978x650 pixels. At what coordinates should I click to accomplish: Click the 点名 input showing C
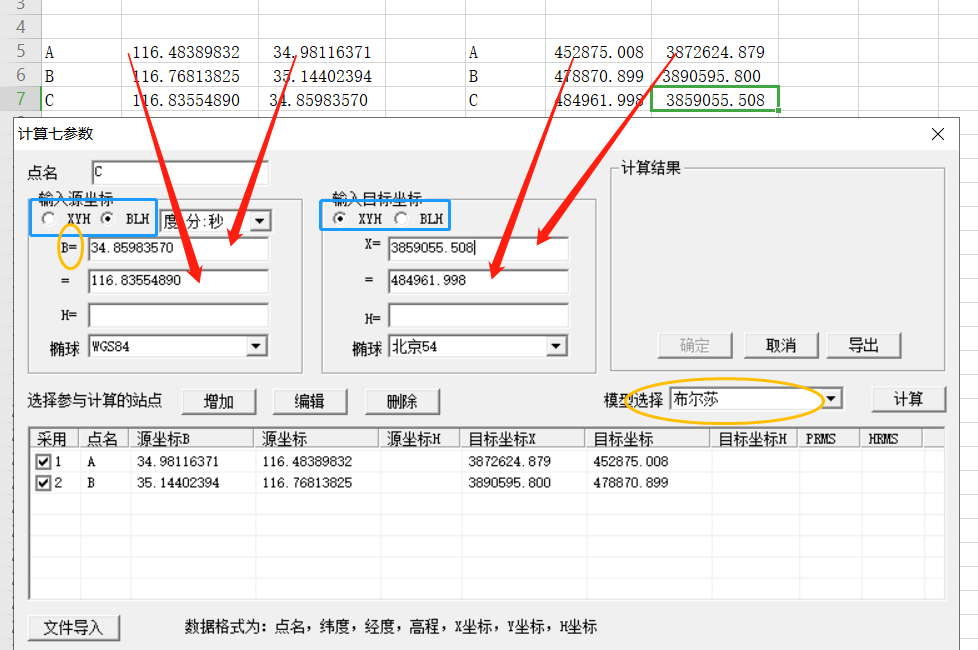pyautogui.click(x=178, y=172)
